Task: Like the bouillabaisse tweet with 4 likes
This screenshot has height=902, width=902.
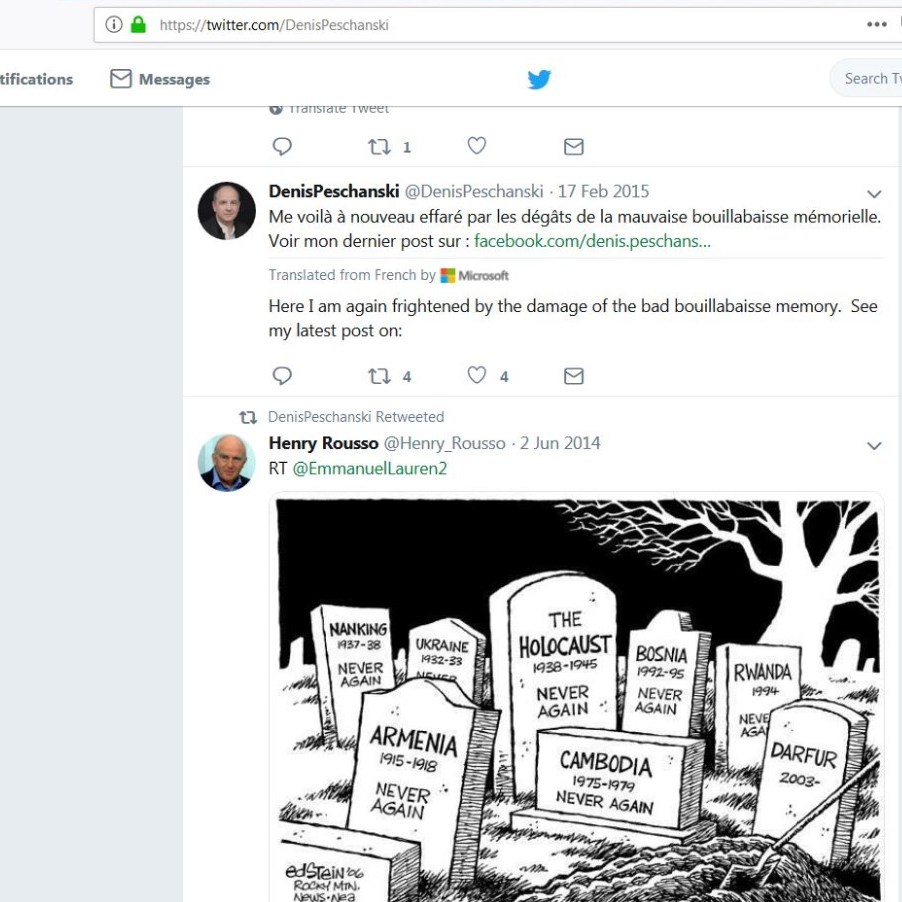Action: [x=476, y=375]
